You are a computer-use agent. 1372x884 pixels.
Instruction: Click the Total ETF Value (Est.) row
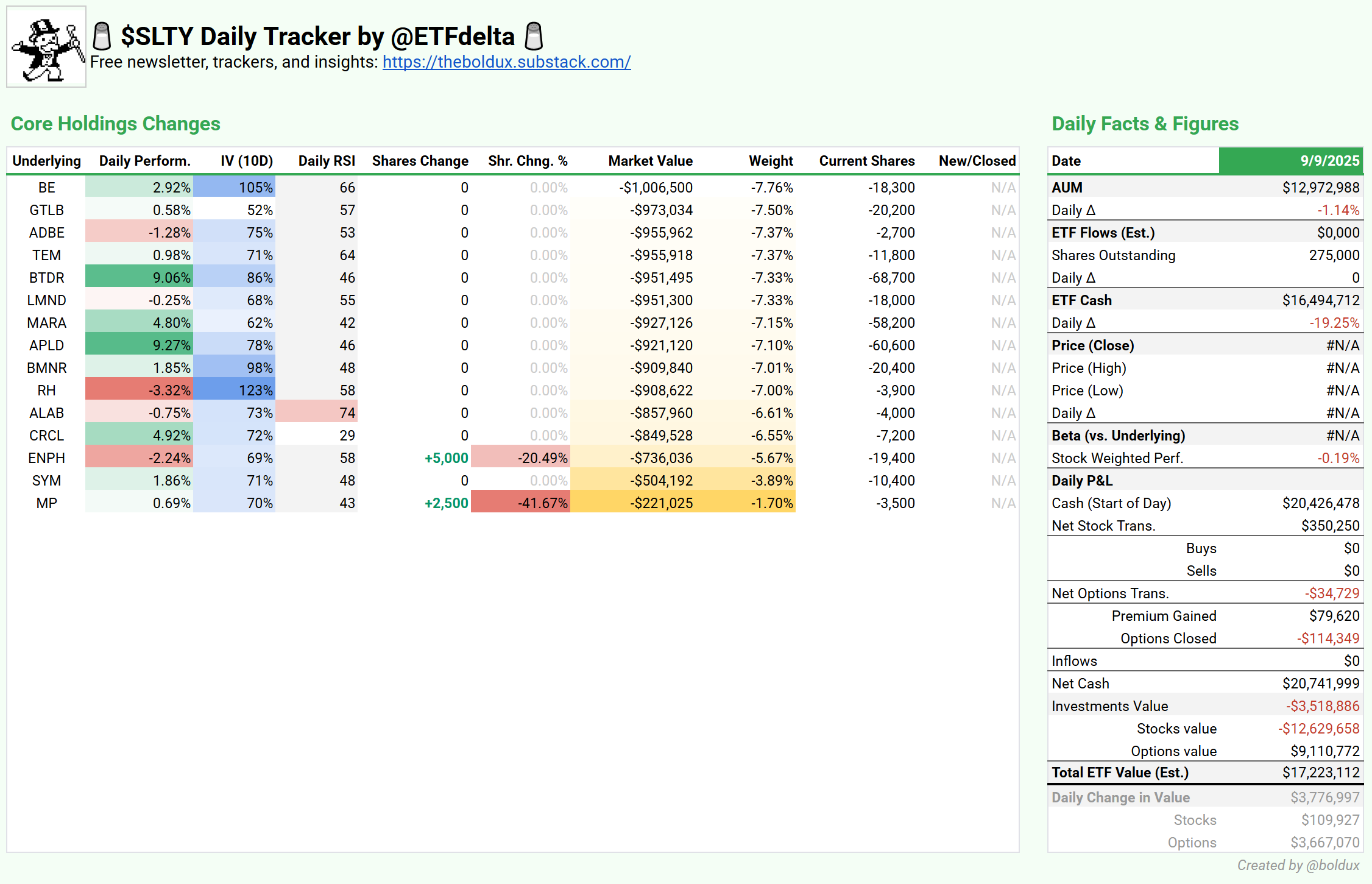click(x=1120, y=773)
